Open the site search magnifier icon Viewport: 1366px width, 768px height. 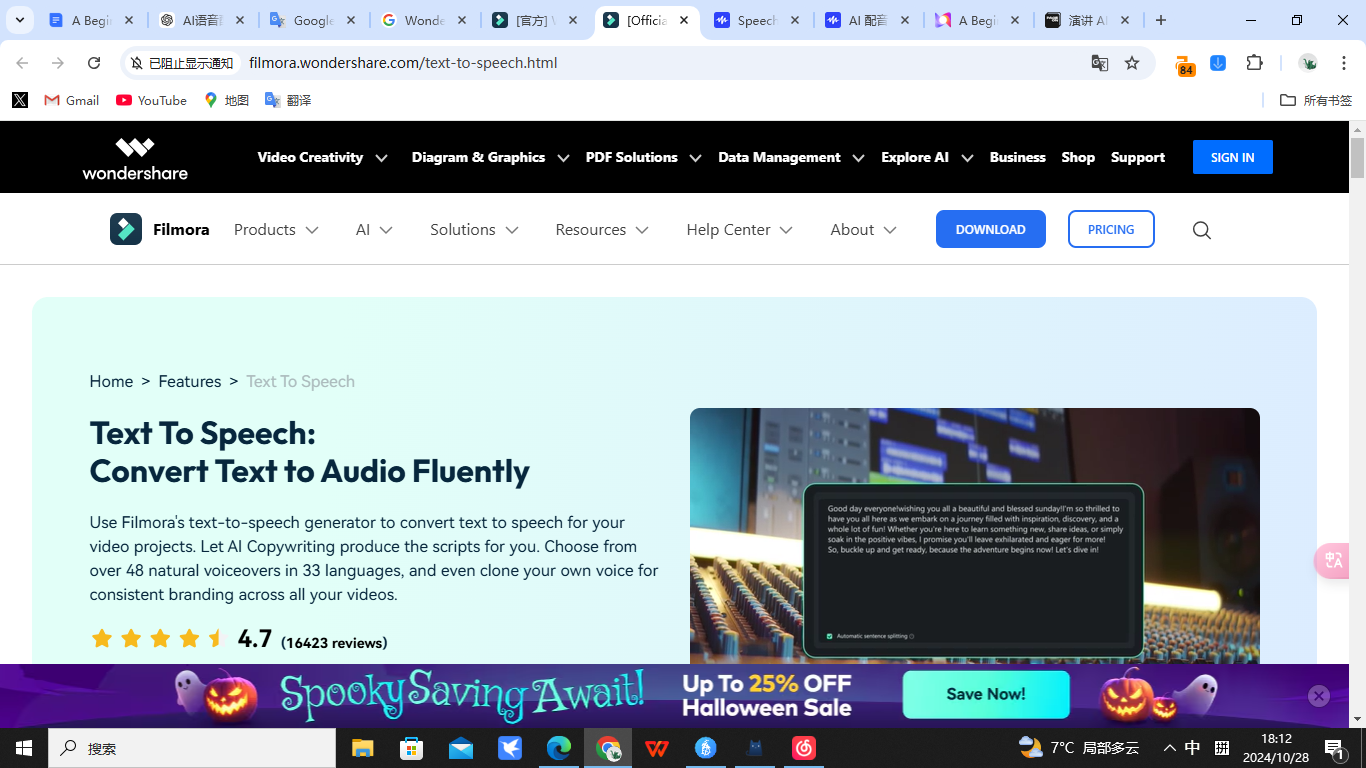(1202, 230)
